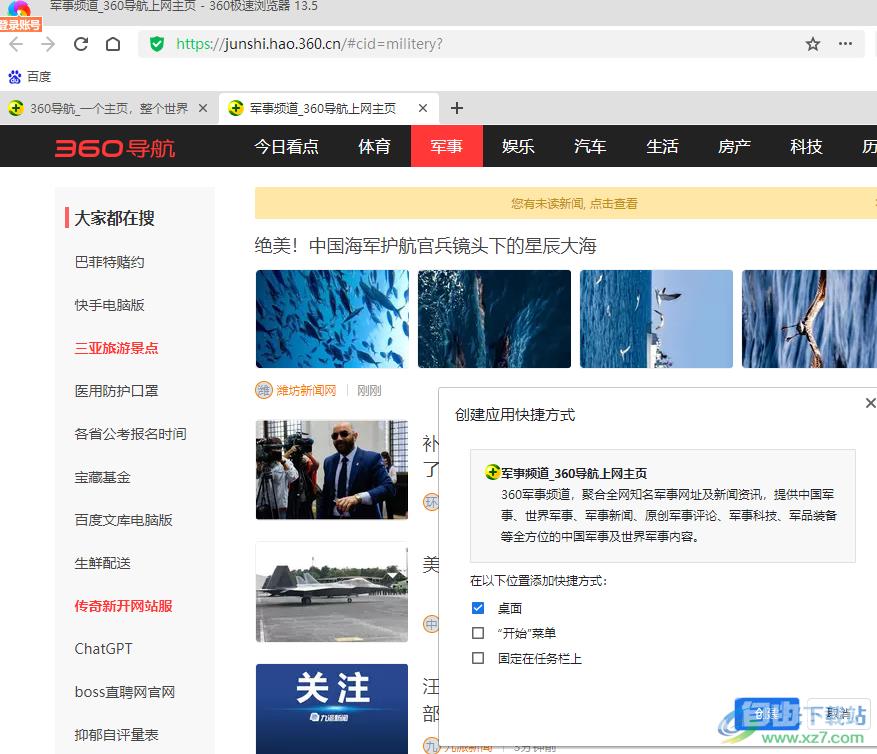Close the 军事频道 tab
The height and width of the screenshot is (754, 877).
pos(423,108)
